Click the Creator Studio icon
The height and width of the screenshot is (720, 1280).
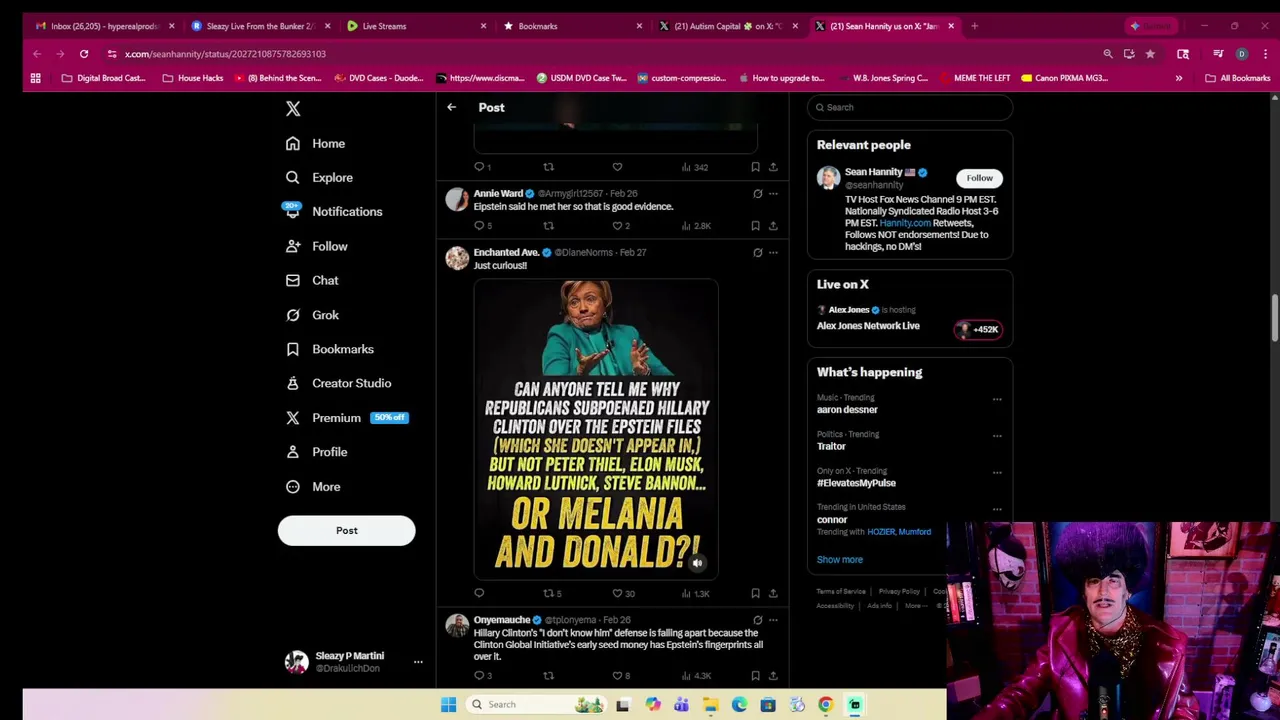click(x=293, y=383)
